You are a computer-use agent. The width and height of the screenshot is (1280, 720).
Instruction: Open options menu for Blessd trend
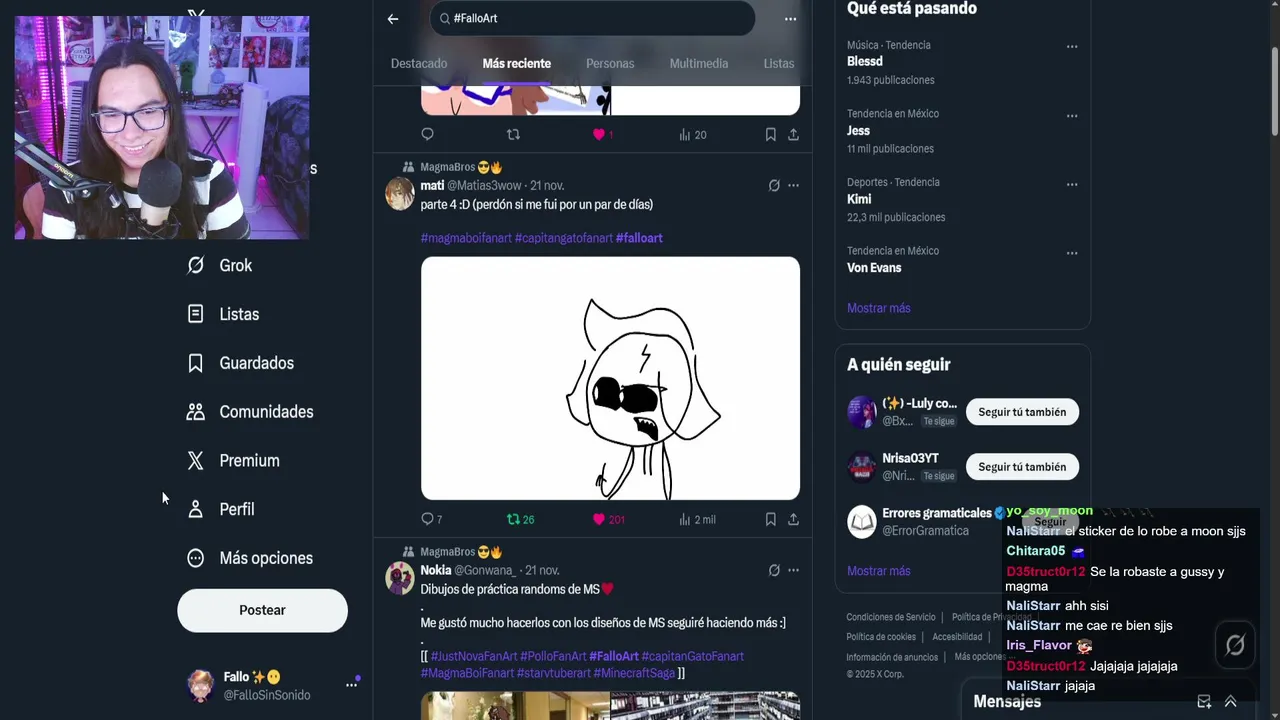(1072, 46)
